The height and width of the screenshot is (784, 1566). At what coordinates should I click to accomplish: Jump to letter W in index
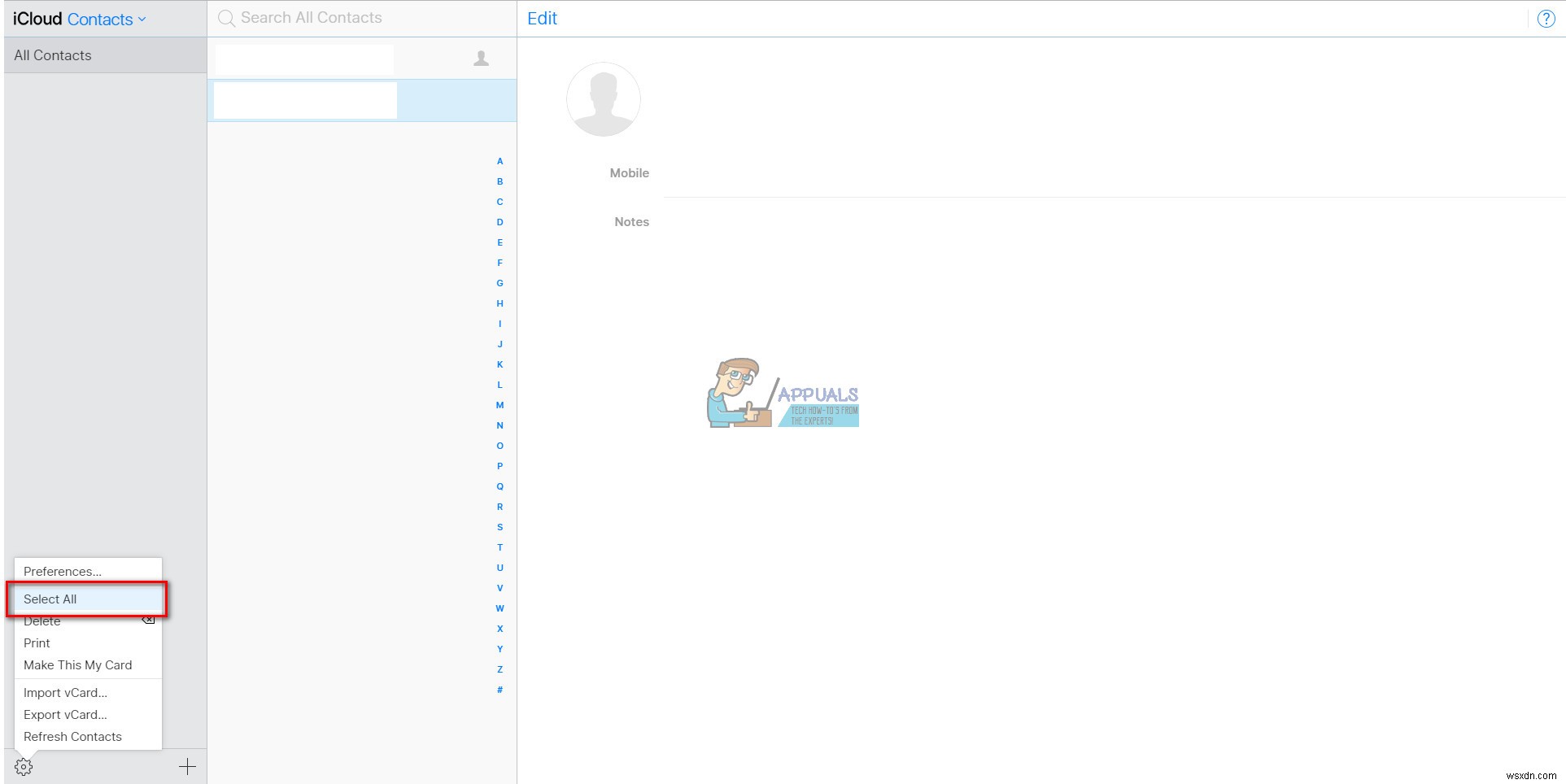[499, 608]
